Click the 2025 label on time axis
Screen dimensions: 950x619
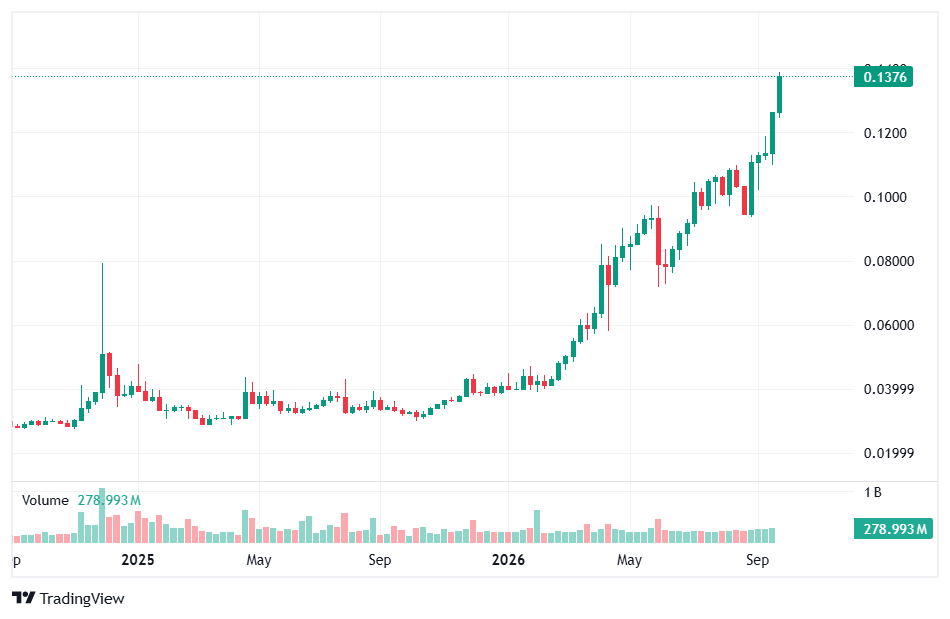(x=138, y=559)
